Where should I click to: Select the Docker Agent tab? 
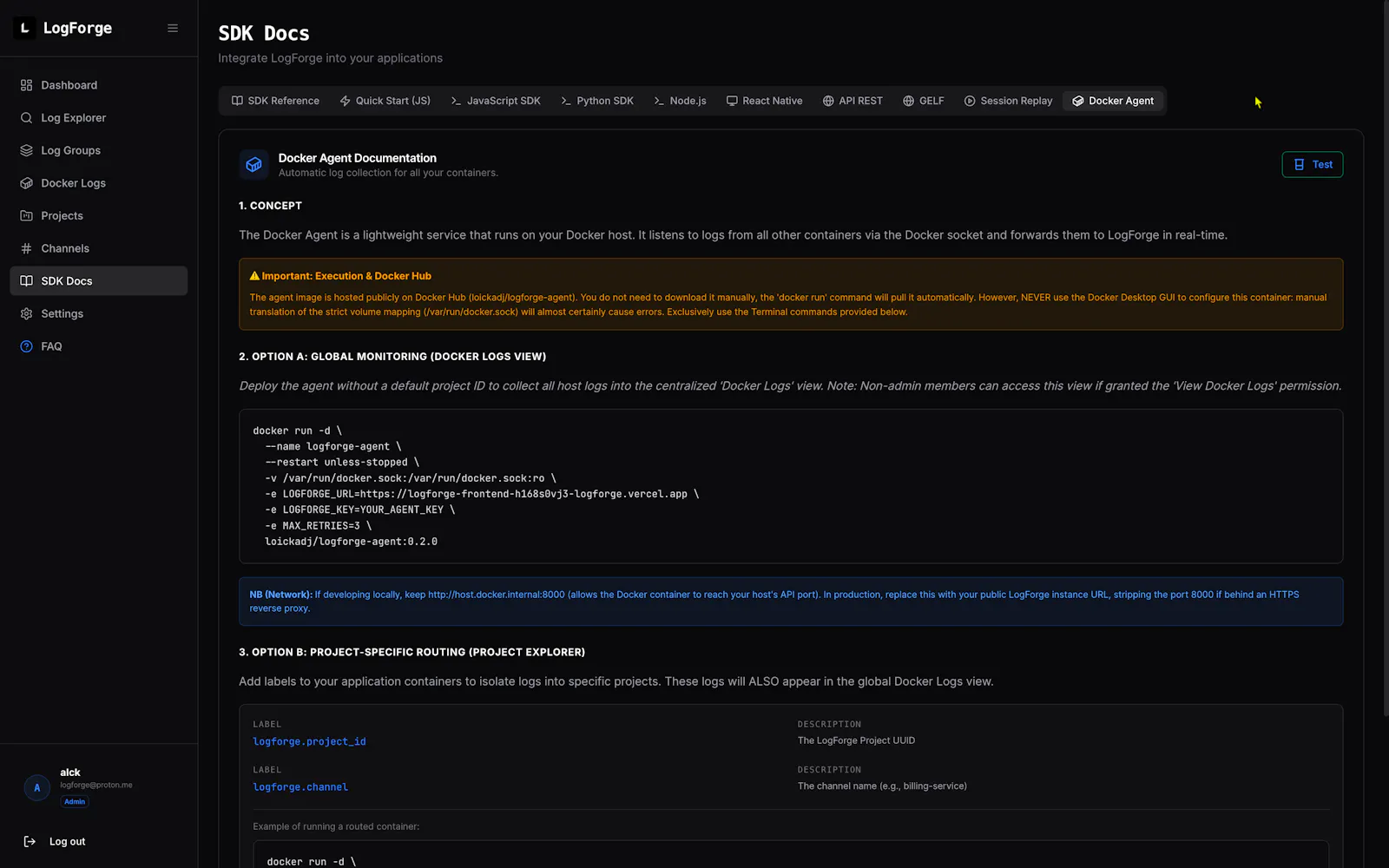[x=1113, y=101]
